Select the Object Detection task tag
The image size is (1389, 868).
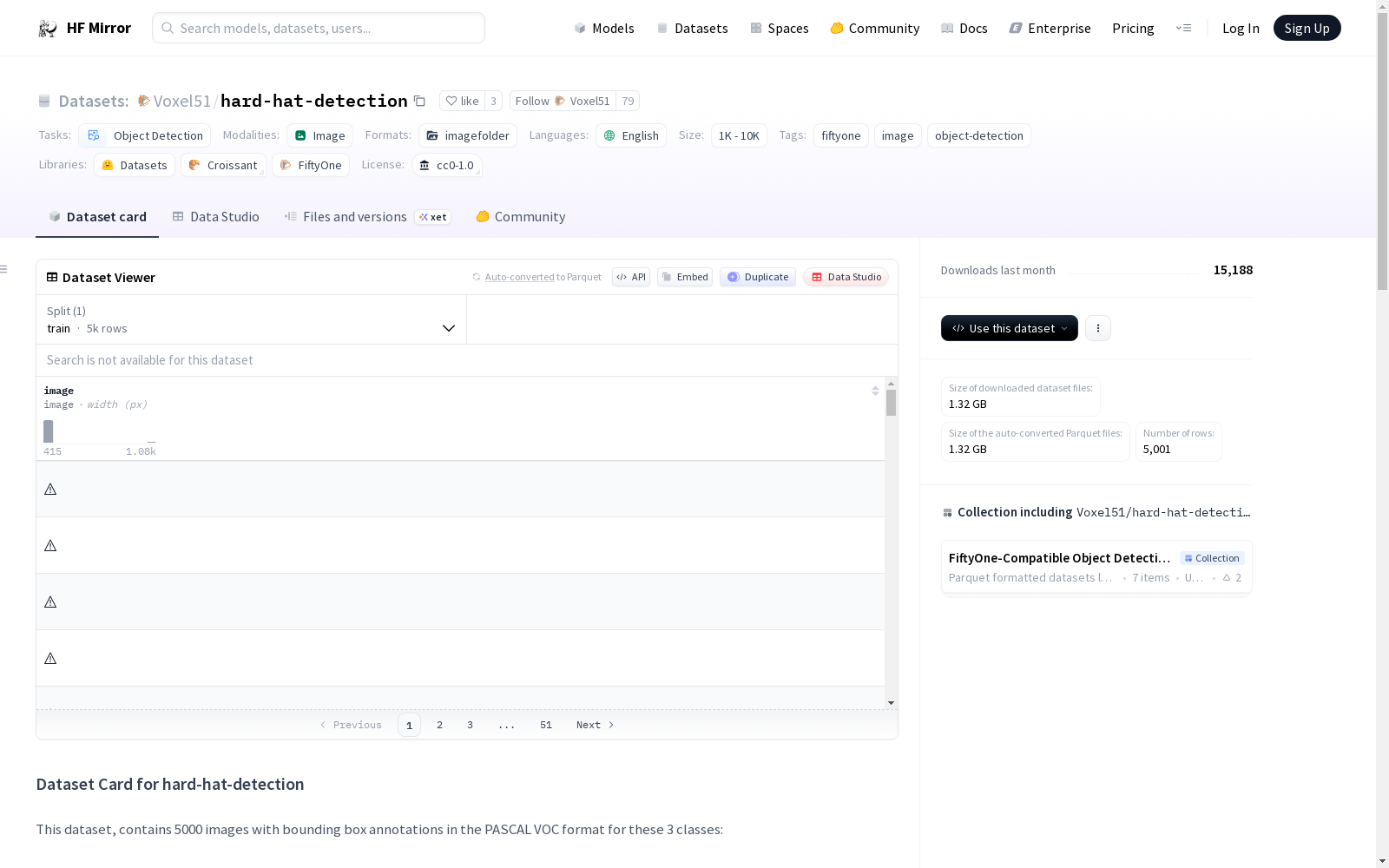coord(145,135)
